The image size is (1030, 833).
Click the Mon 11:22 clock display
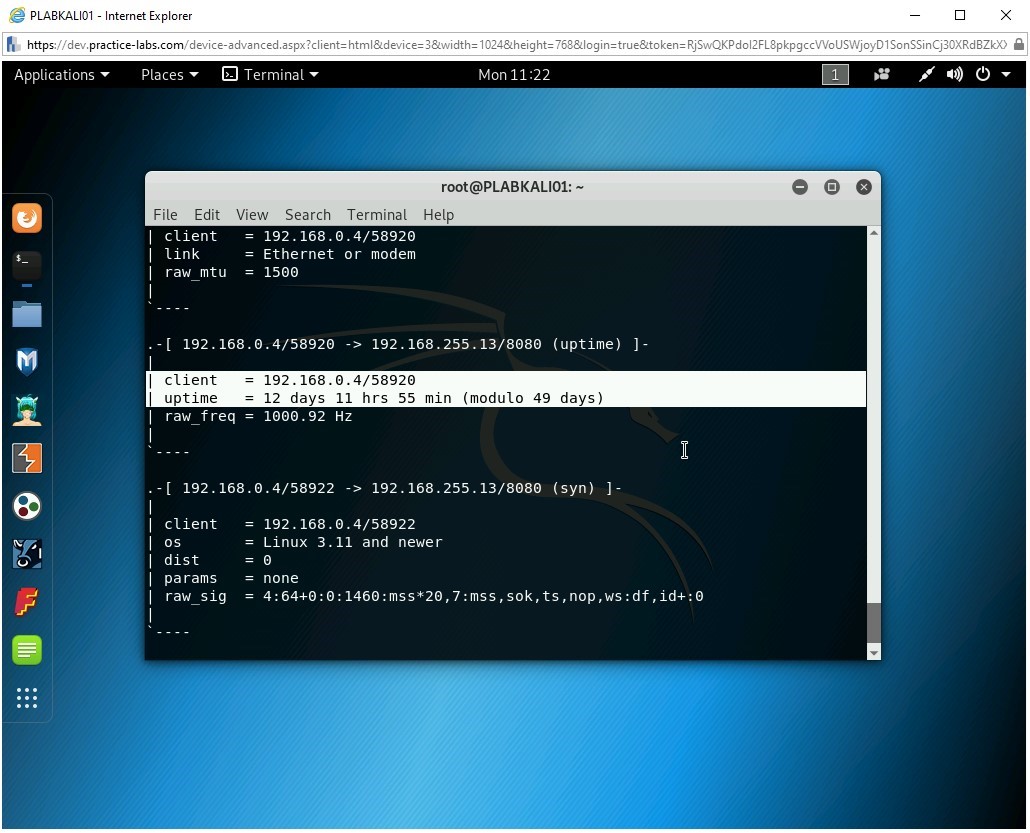514,74
